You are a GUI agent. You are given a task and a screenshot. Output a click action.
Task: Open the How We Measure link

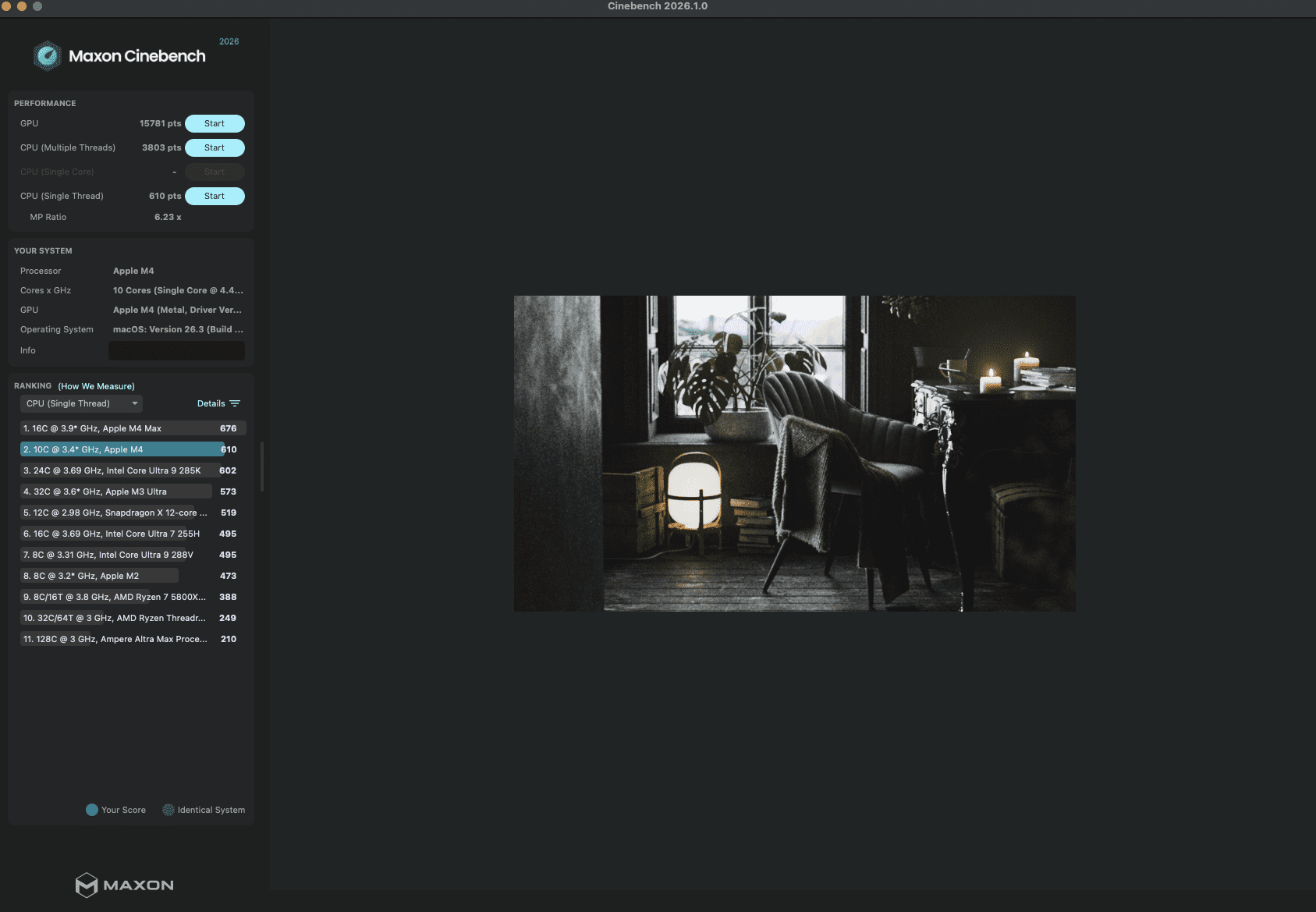tap(97, 386)
